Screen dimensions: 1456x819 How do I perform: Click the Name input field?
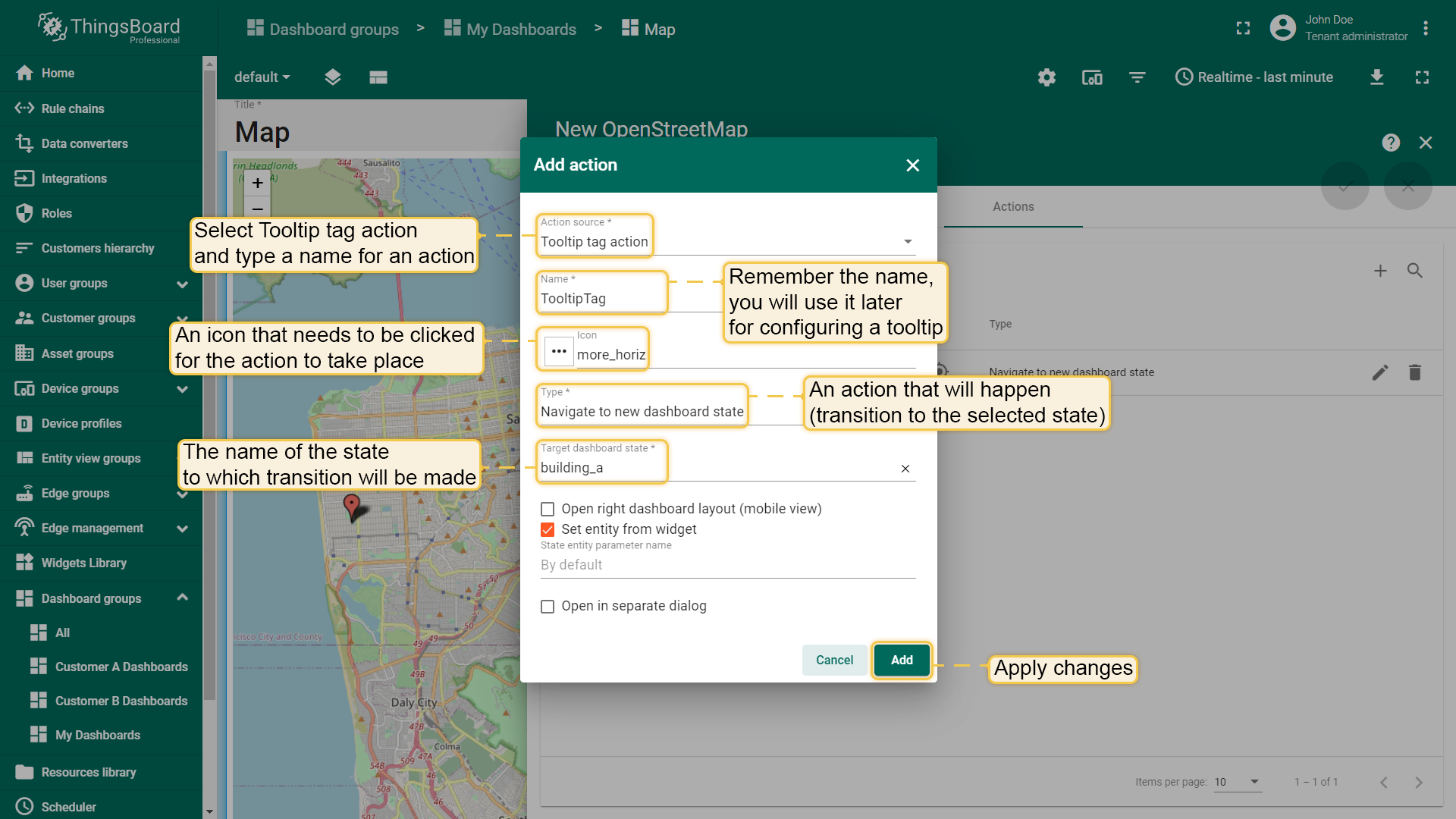[x=728, y=299]
